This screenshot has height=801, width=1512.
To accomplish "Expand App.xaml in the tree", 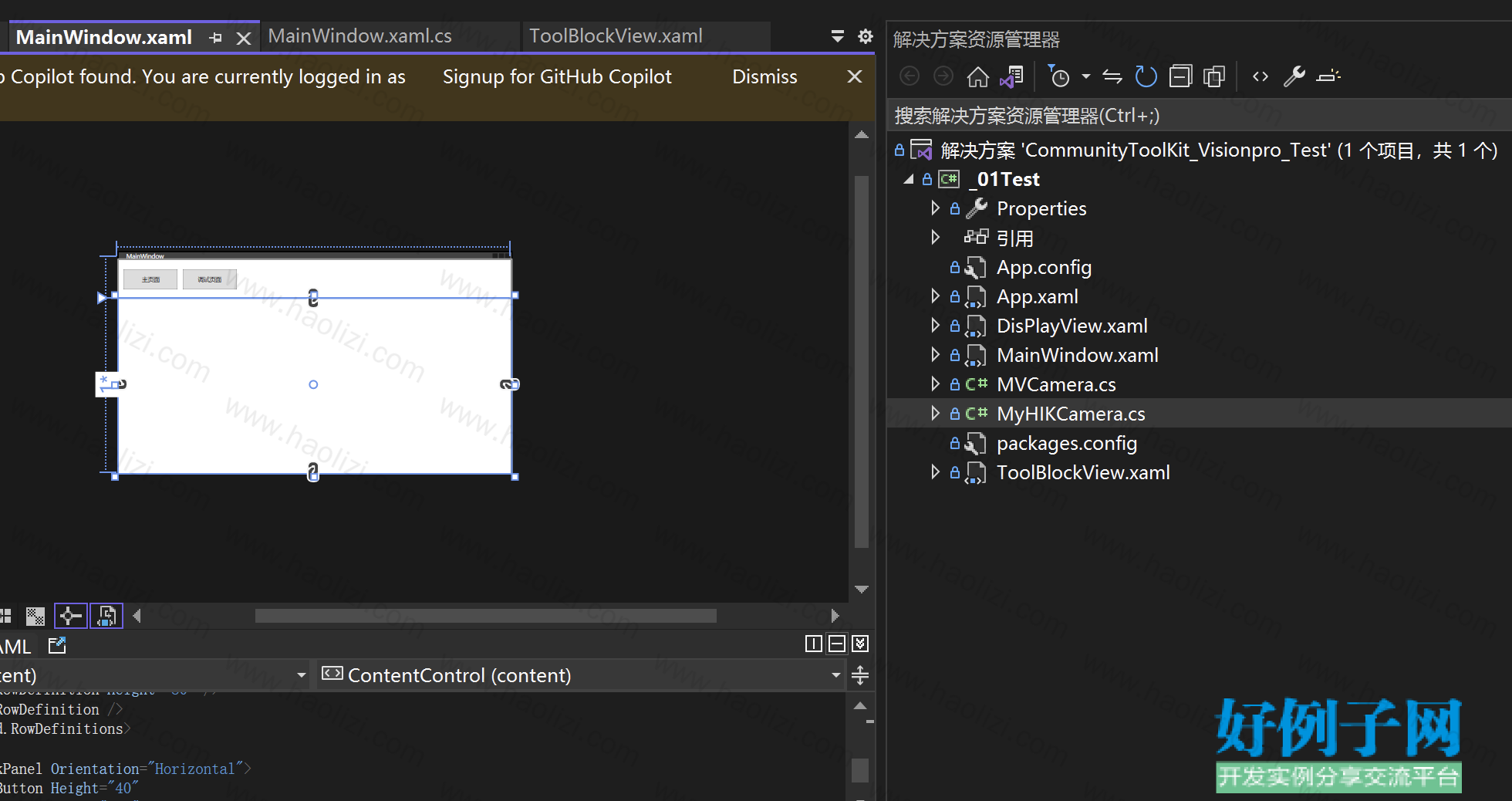I will [x=935, y=296].
